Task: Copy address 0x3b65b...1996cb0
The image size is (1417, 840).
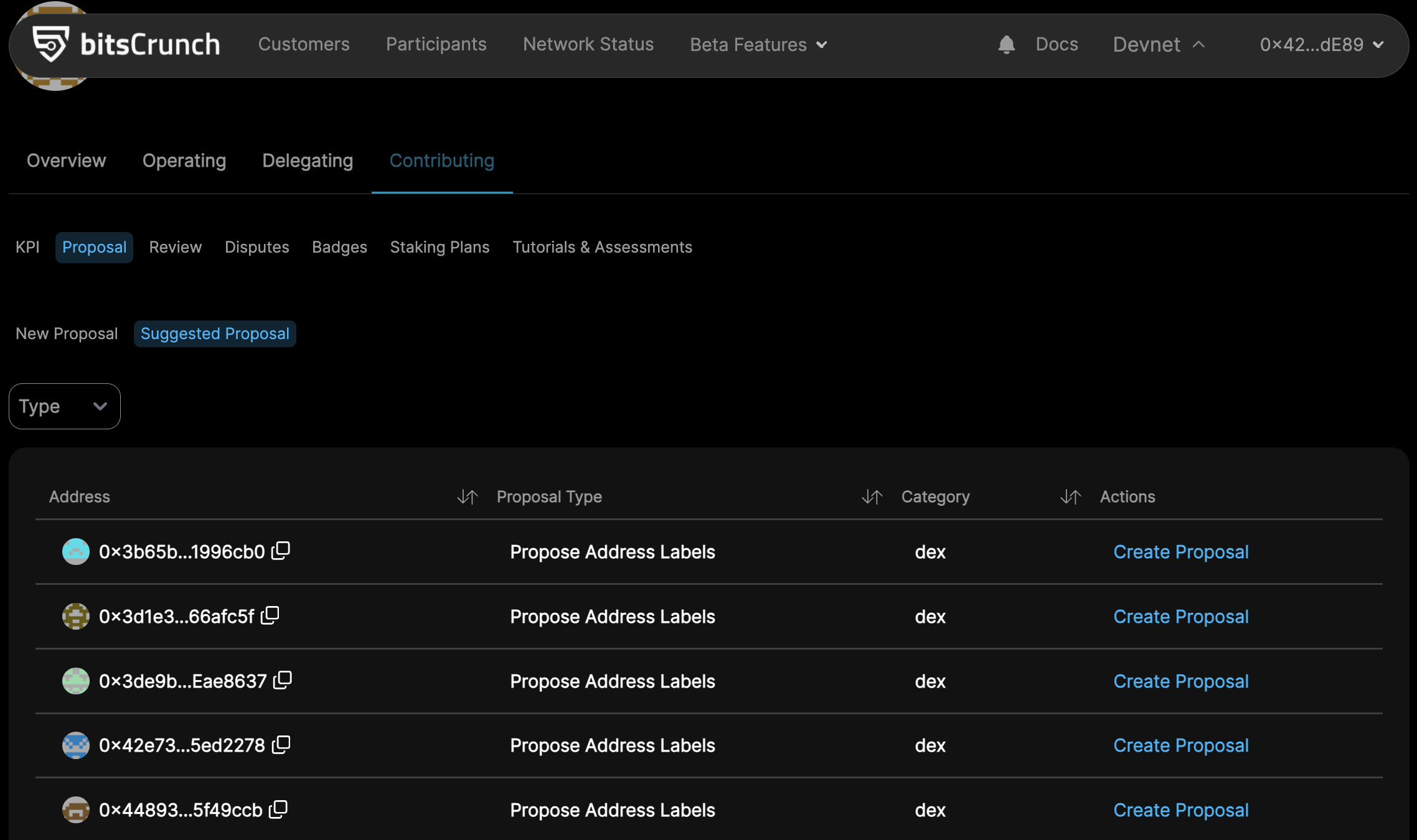Action: [x=281, y=551]
